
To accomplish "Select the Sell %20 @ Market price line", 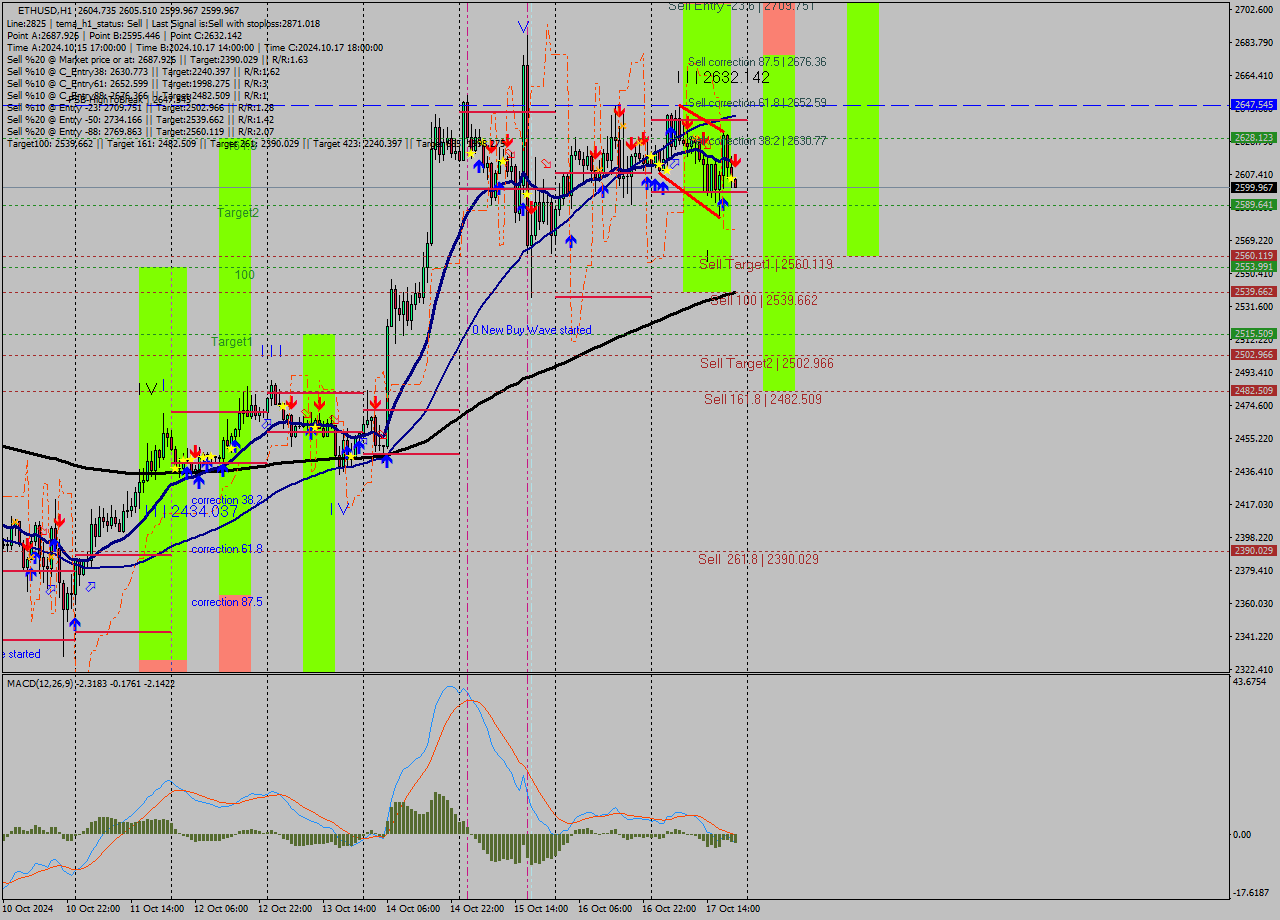I will point(157,59).
